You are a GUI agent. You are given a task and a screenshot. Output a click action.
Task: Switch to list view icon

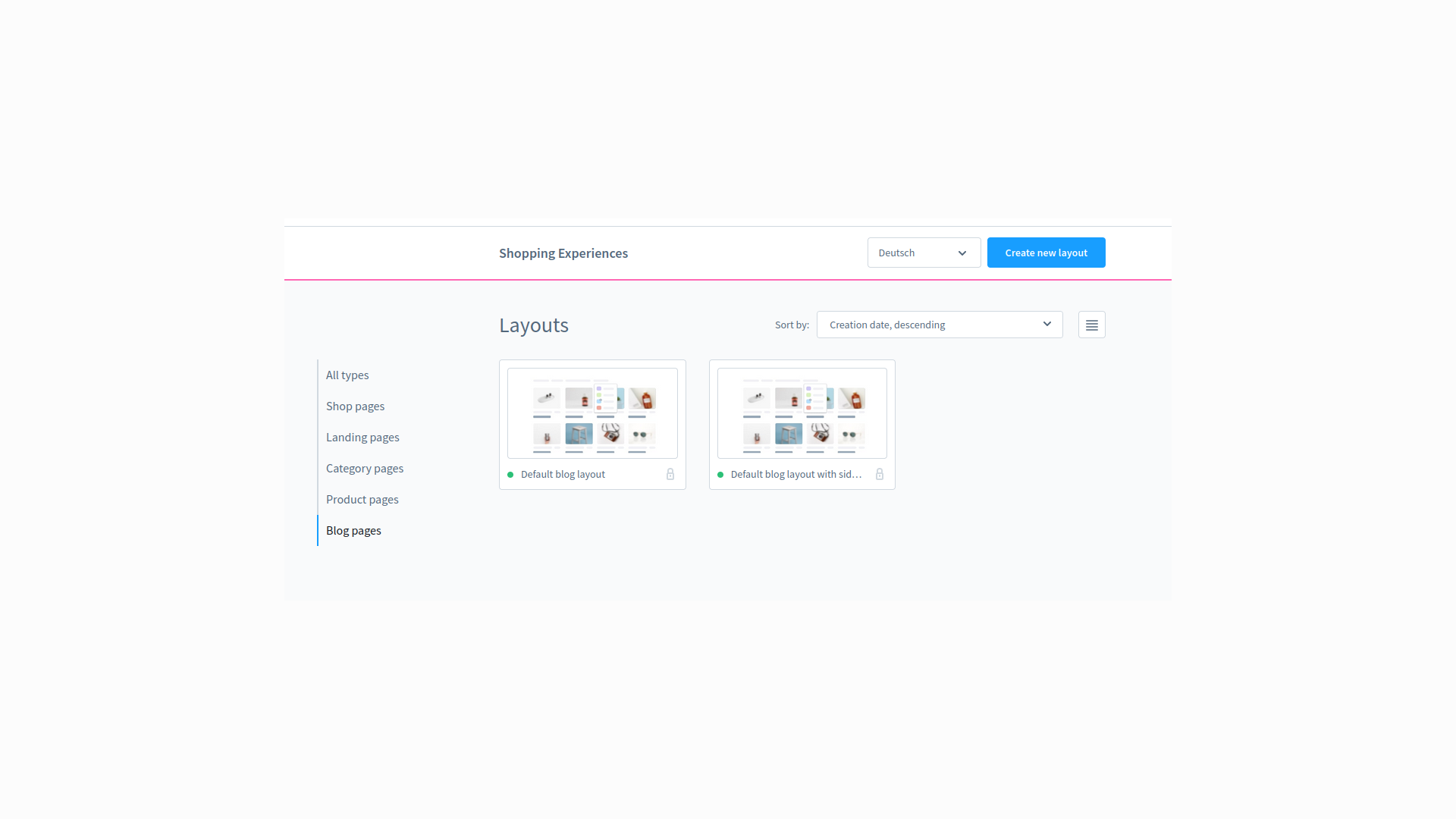point(1091,325)
